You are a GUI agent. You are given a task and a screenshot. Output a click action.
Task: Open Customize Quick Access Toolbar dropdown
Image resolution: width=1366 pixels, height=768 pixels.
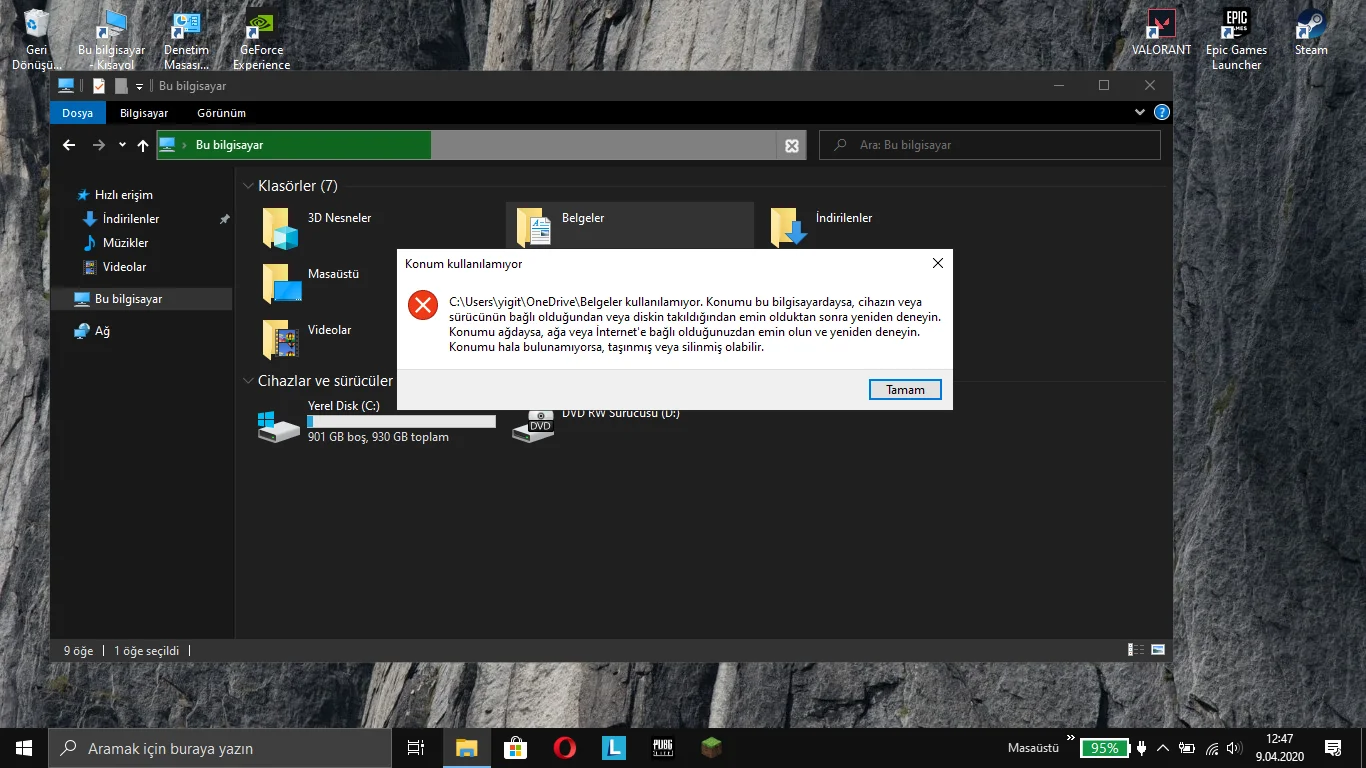(140, 87)
